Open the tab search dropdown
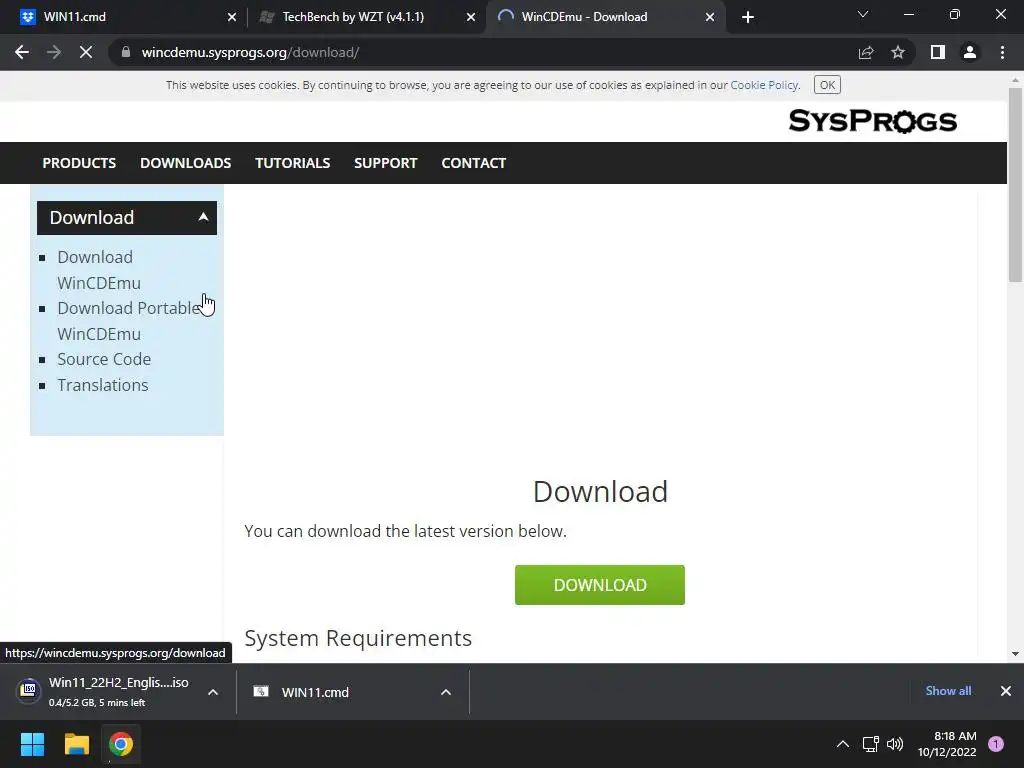This screenshot has height=768, width=1024. (863, 14)
